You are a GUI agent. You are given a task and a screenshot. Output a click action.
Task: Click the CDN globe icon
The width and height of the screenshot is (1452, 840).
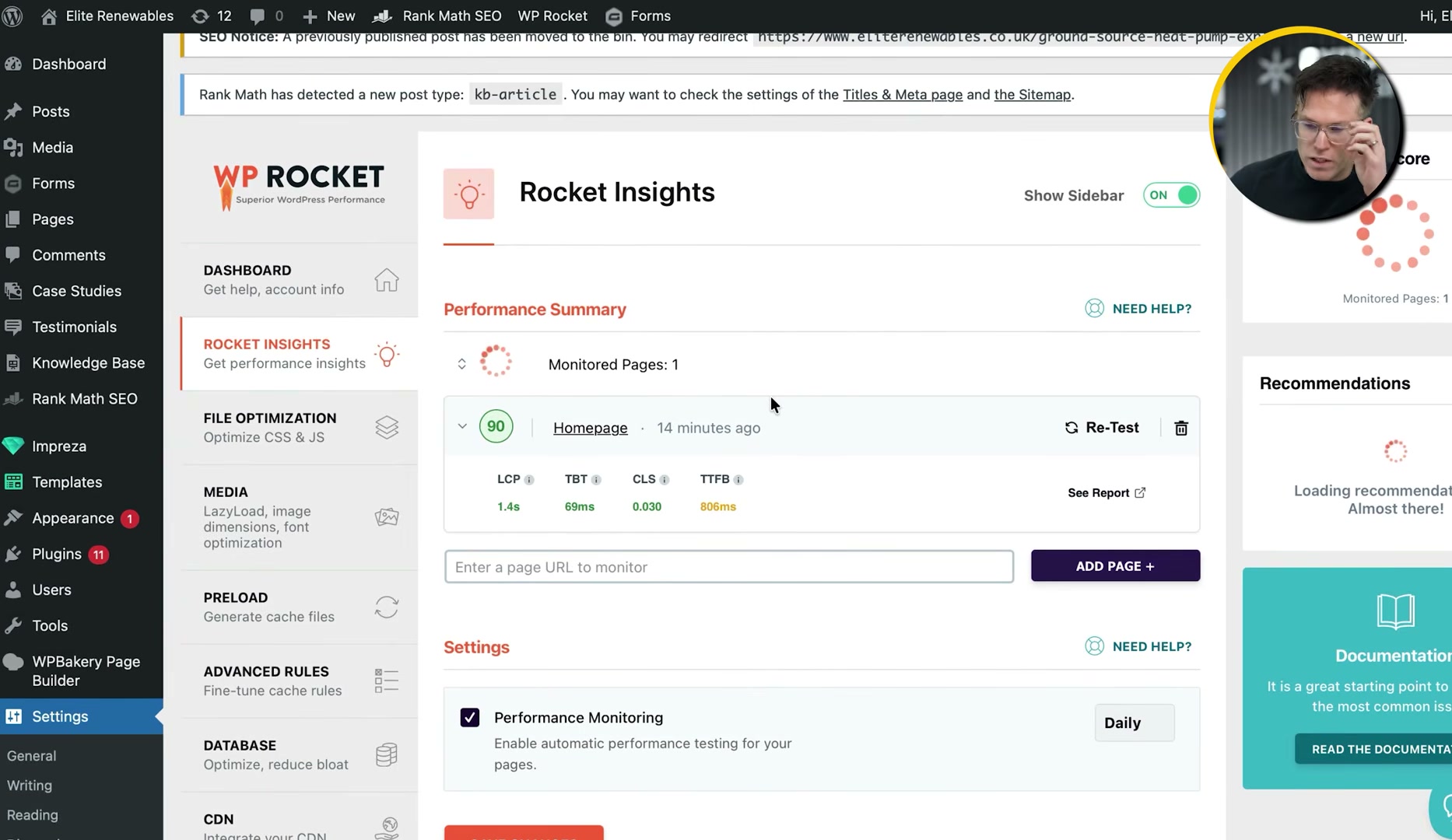pyautogui.click(x=388, y=827)
